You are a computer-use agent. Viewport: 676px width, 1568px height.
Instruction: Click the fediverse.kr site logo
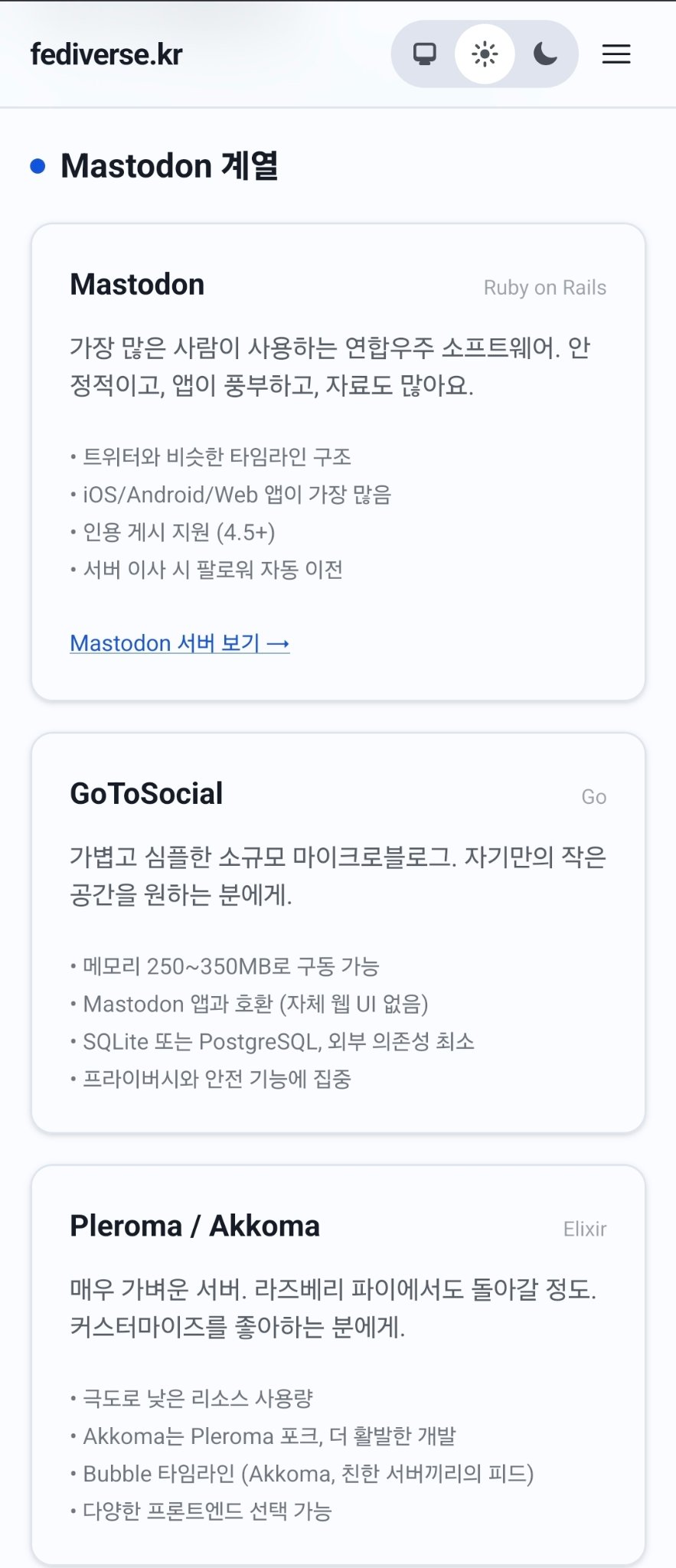pyautogui.click(x=106, y=54)
